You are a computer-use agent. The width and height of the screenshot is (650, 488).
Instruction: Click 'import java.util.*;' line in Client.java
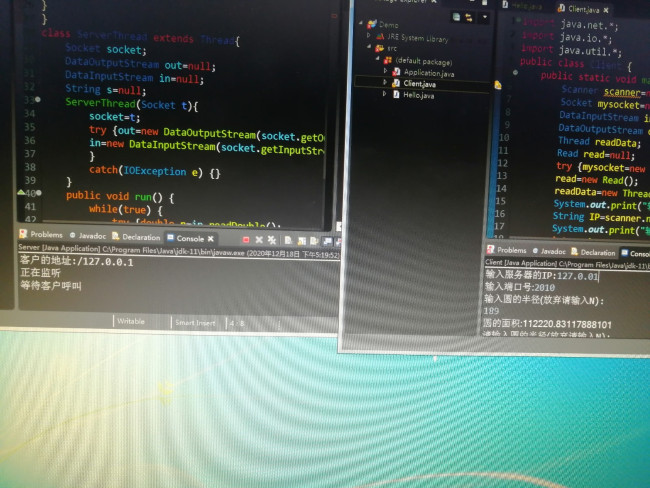571,51
